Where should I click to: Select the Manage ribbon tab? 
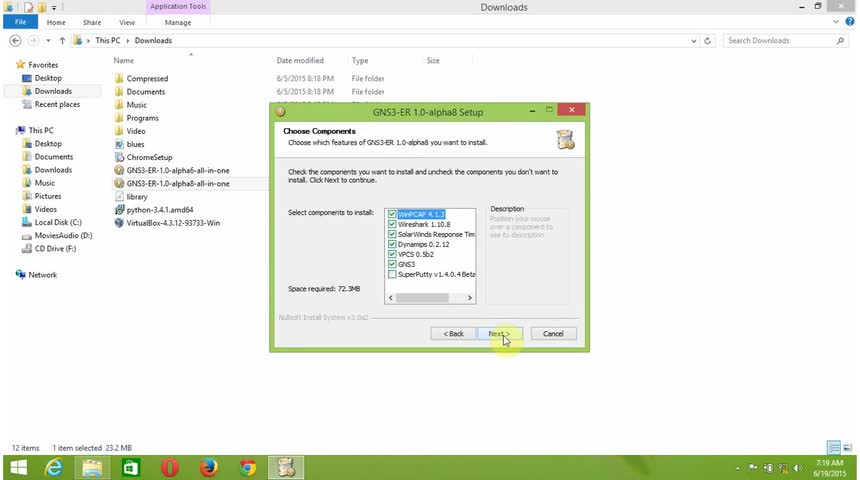[178, 22]
